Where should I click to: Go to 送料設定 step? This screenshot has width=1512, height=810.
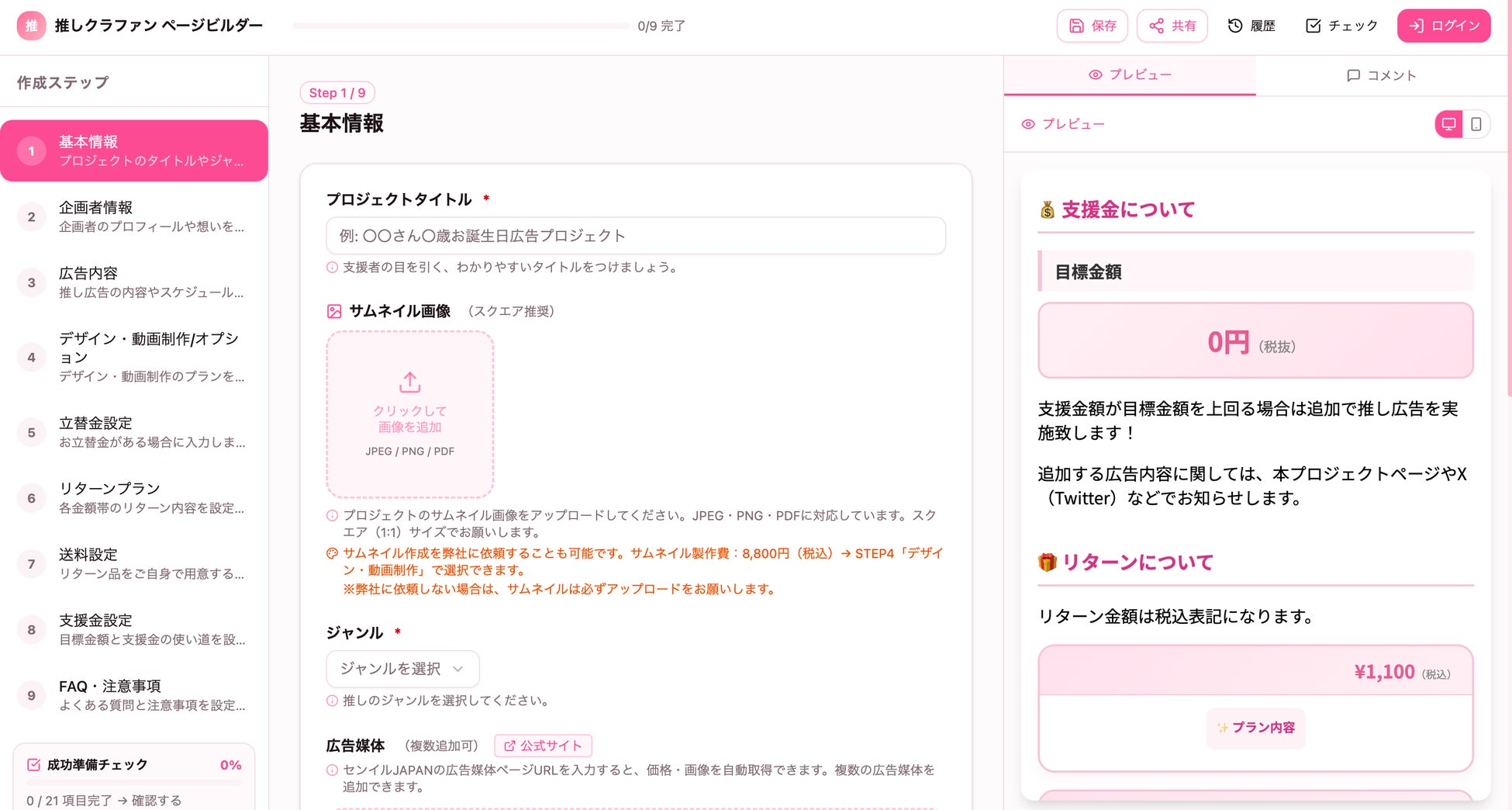pyautogui.click(x=134, y=564)
